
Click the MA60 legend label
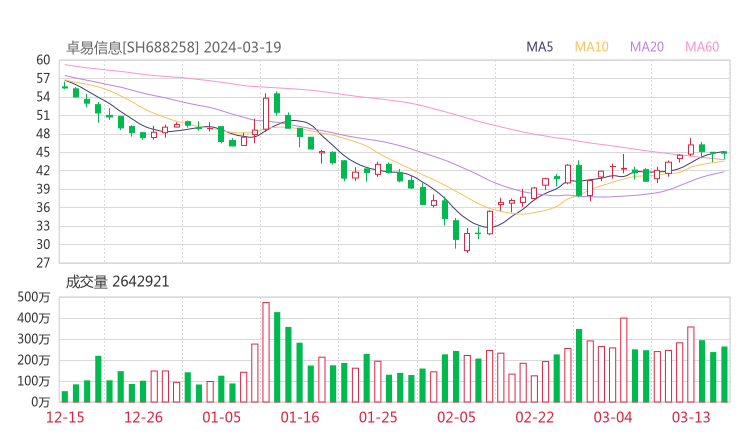coord(702,47)
